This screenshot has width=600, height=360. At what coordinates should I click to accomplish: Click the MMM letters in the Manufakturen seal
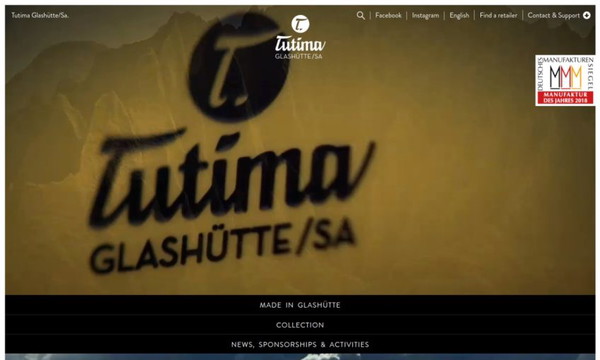click(x=565, y=77)
